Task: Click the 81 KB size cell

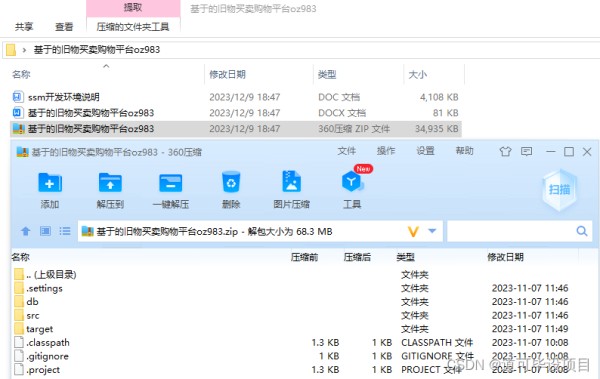Action: pyautogui.click(x=445, y=113)
